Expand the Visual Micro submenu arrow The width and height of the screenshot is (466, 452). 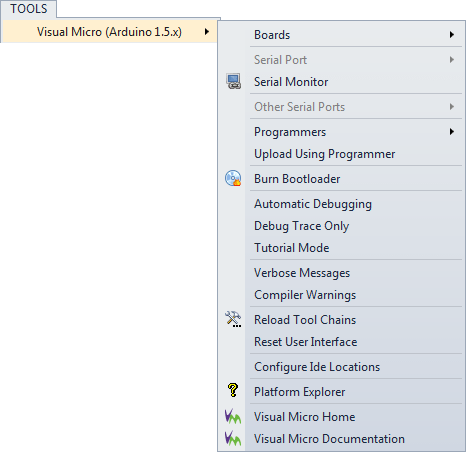coord(207,32)
